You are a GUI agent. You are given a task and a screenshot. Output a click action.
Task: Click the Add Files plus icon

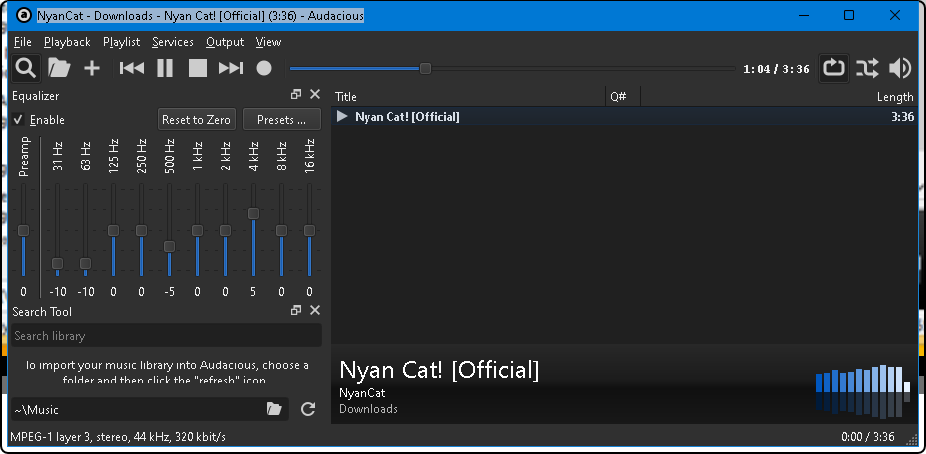click(92, 68)
